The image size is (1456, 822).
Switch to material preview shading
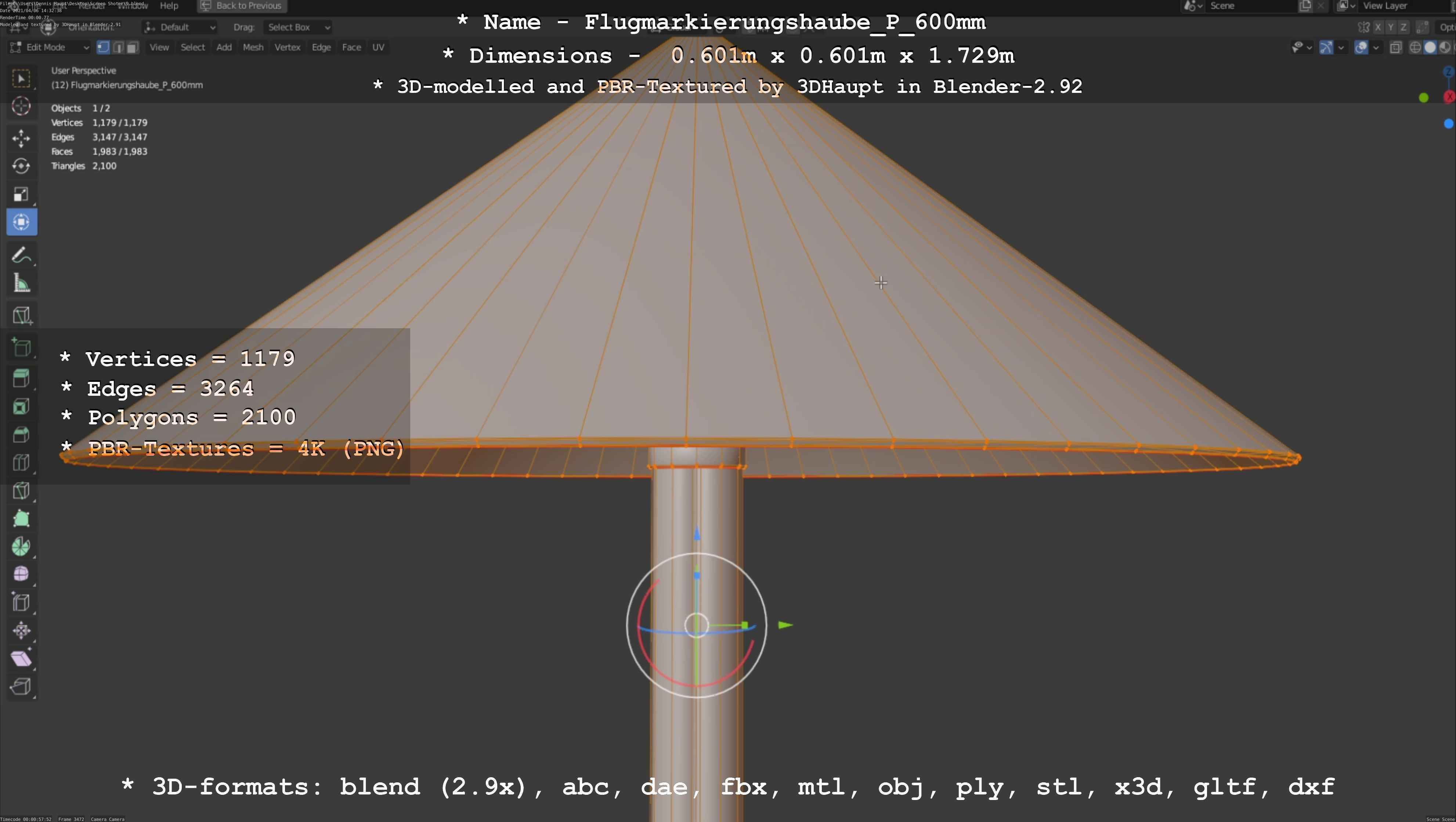pos(1445,47)
